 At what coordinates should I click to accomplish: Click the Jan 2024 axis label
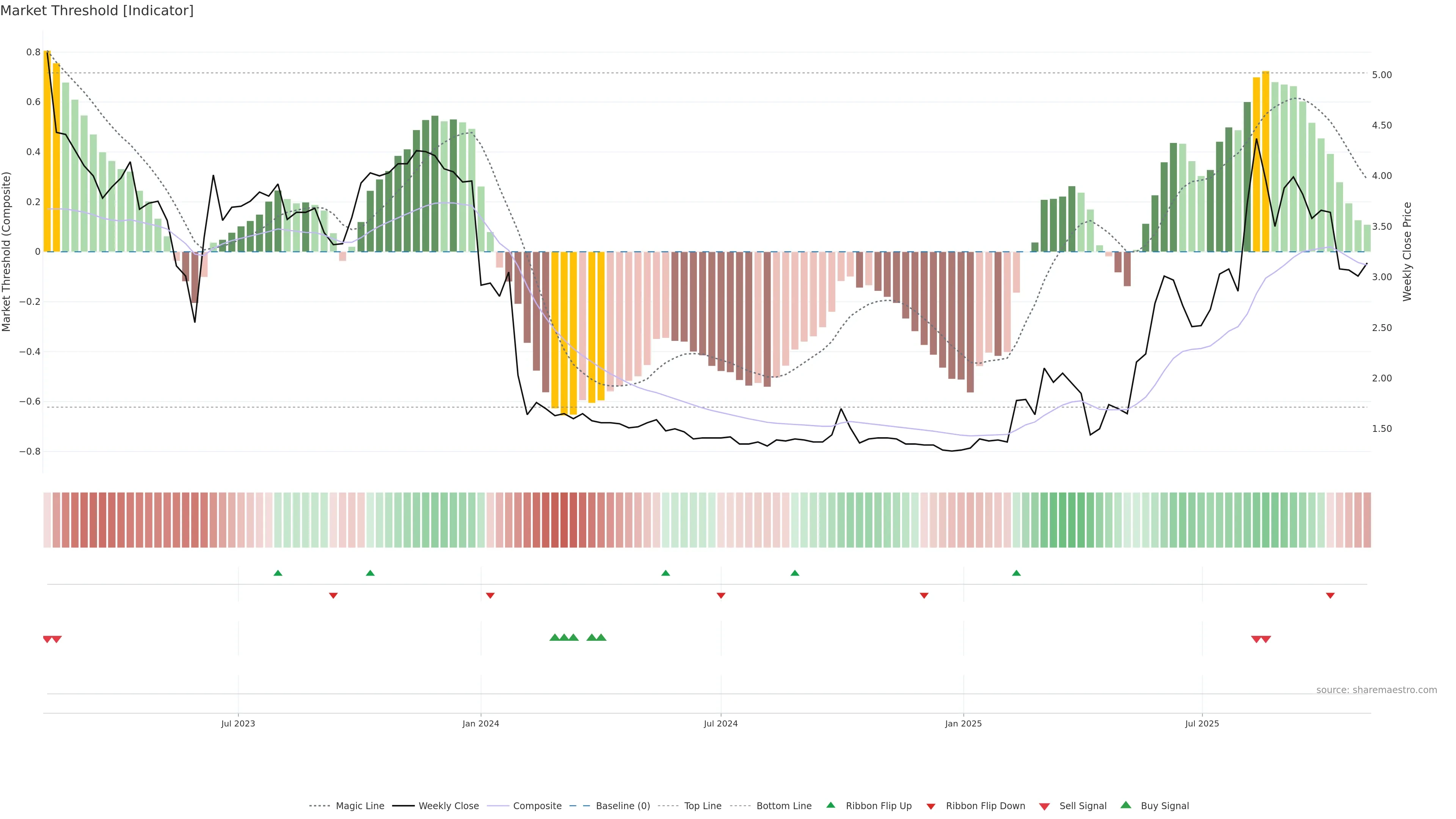tap(480, 723)
